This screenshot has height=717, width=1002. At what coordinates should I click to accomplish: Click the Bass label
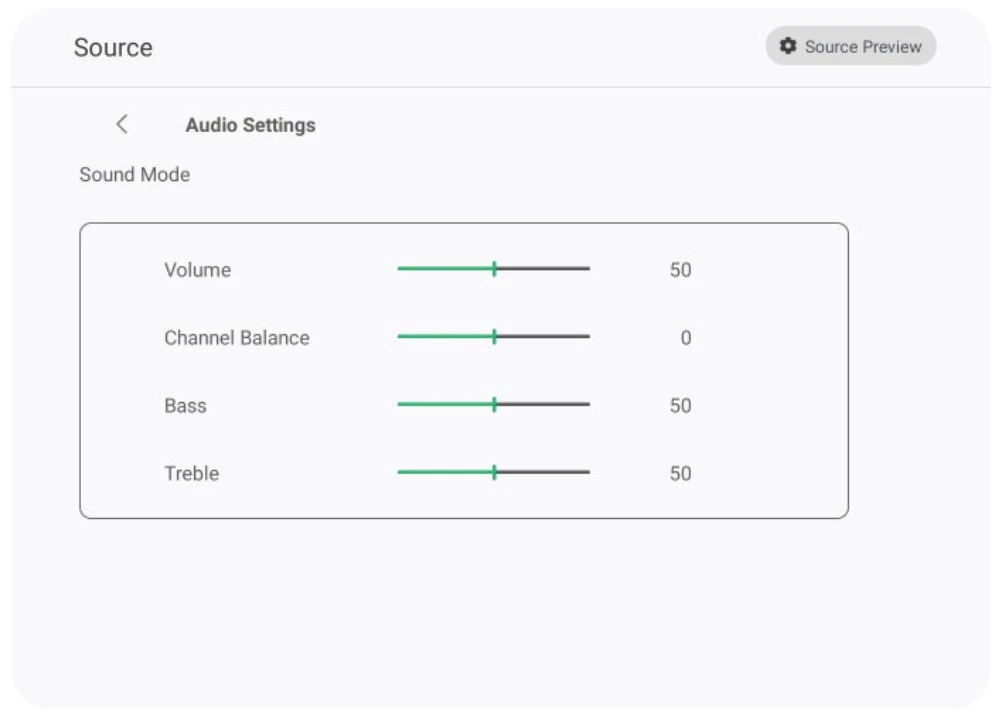[185, 406]
